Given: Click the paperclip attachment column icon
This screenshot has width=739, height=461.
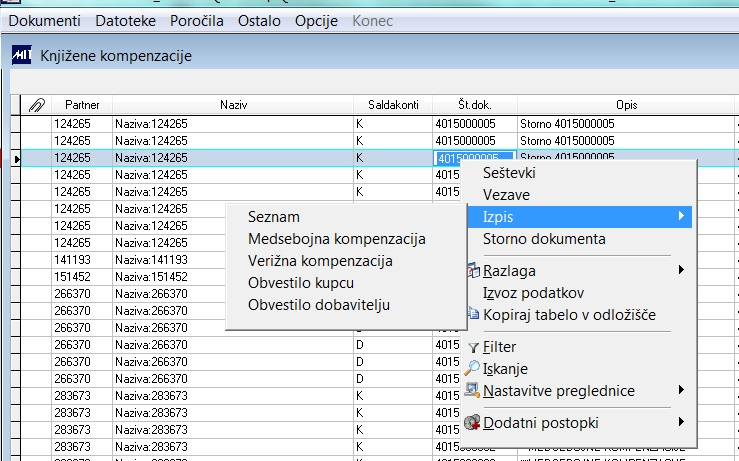Looking at the screenshot, I should (36, 105).
